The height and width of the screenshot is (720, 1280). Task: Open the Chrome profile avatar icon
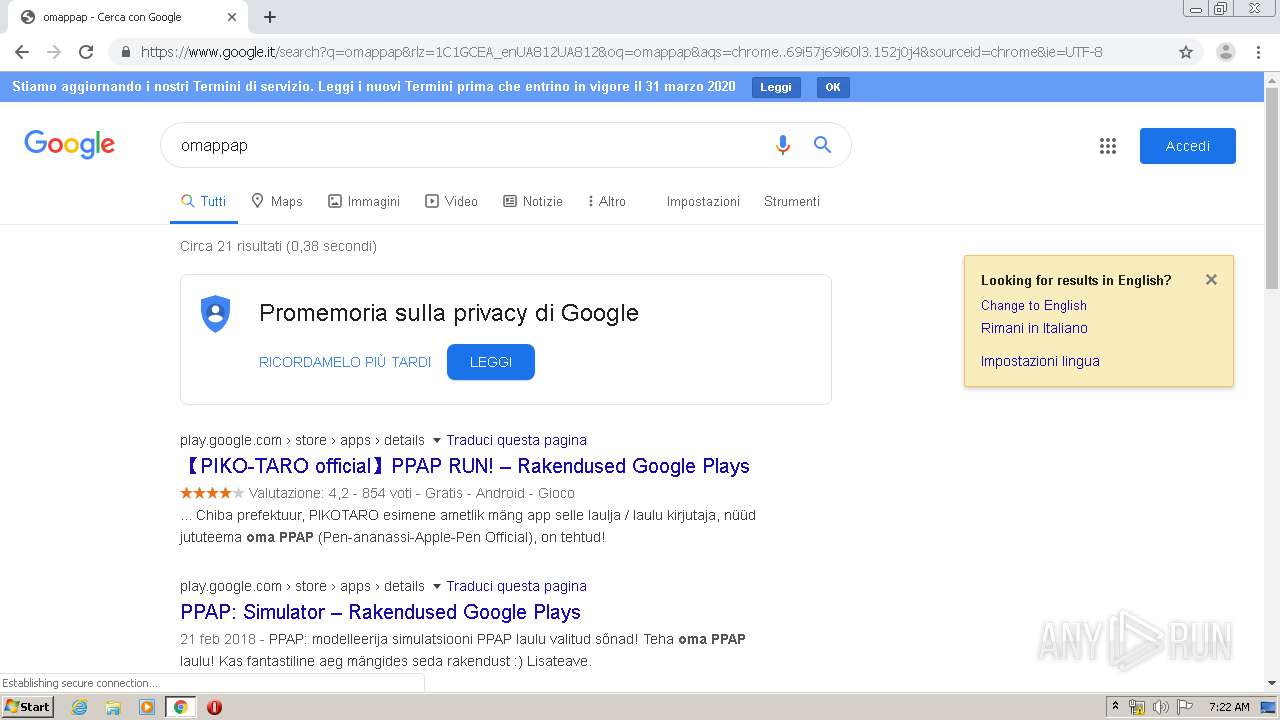pos(1226,52)
